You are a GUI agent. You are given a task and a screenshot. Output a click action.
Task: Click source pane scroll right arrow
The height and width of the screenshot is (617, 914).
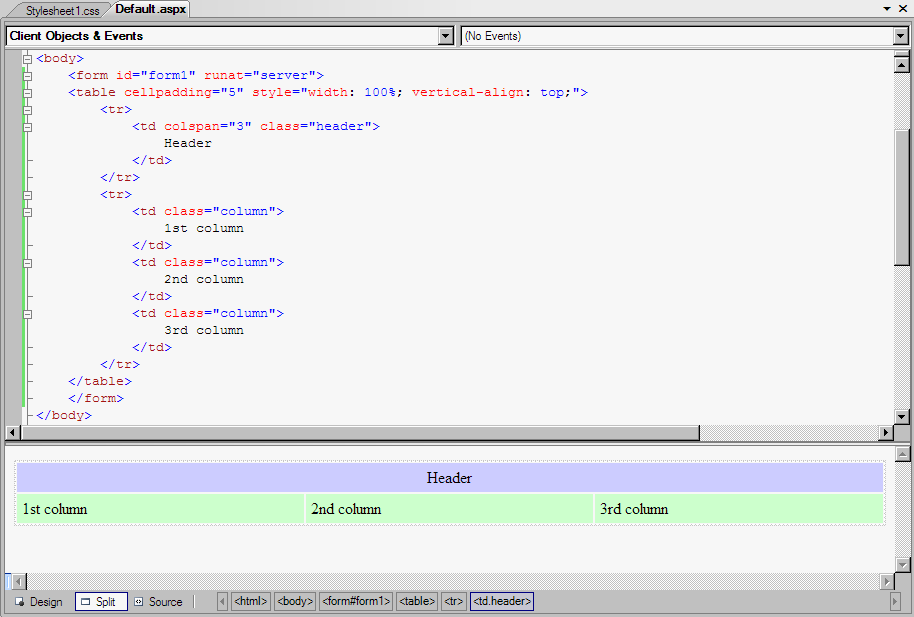coord(886,433)
